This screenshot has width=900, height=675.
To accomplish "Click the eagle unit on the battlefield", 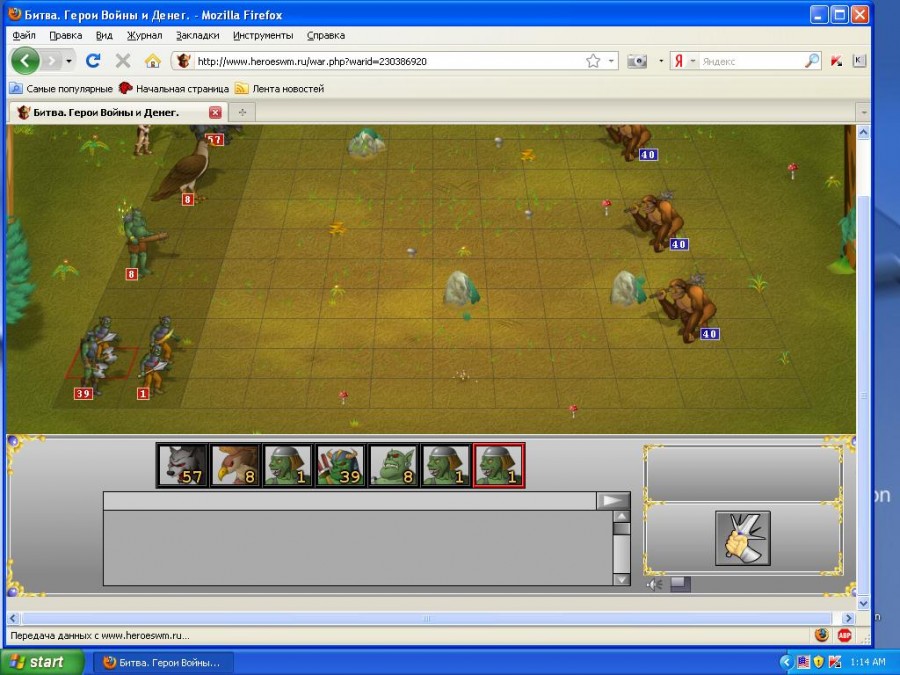I will point(184,172).
